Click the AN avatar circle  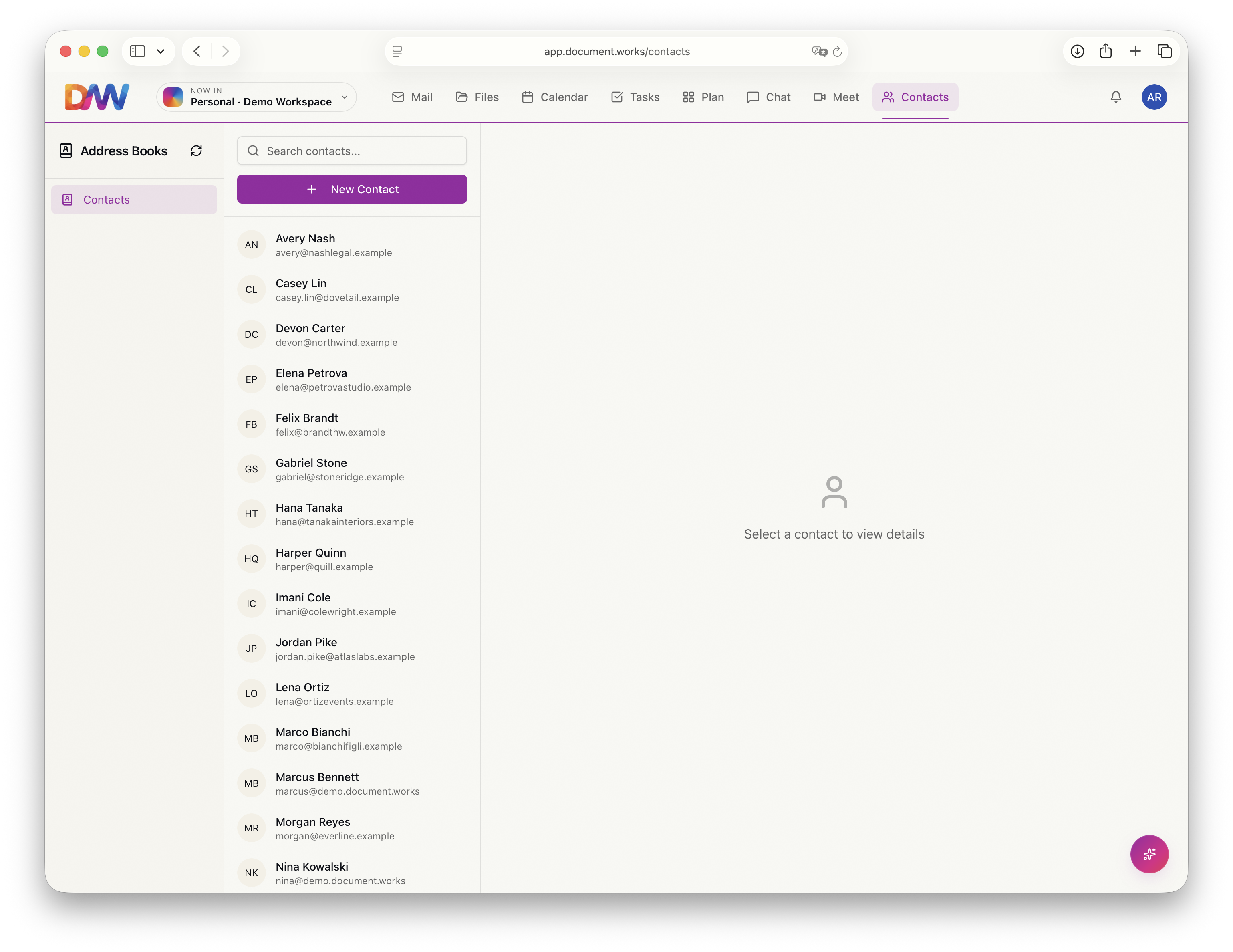click(x=251, y=245)
